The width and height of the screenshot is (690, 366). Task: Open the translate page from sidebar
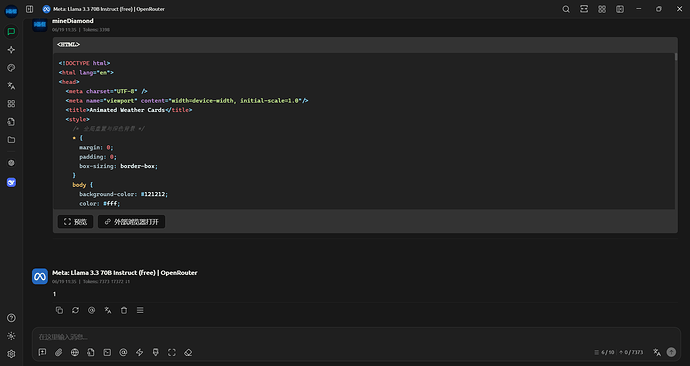click(11, 86)
